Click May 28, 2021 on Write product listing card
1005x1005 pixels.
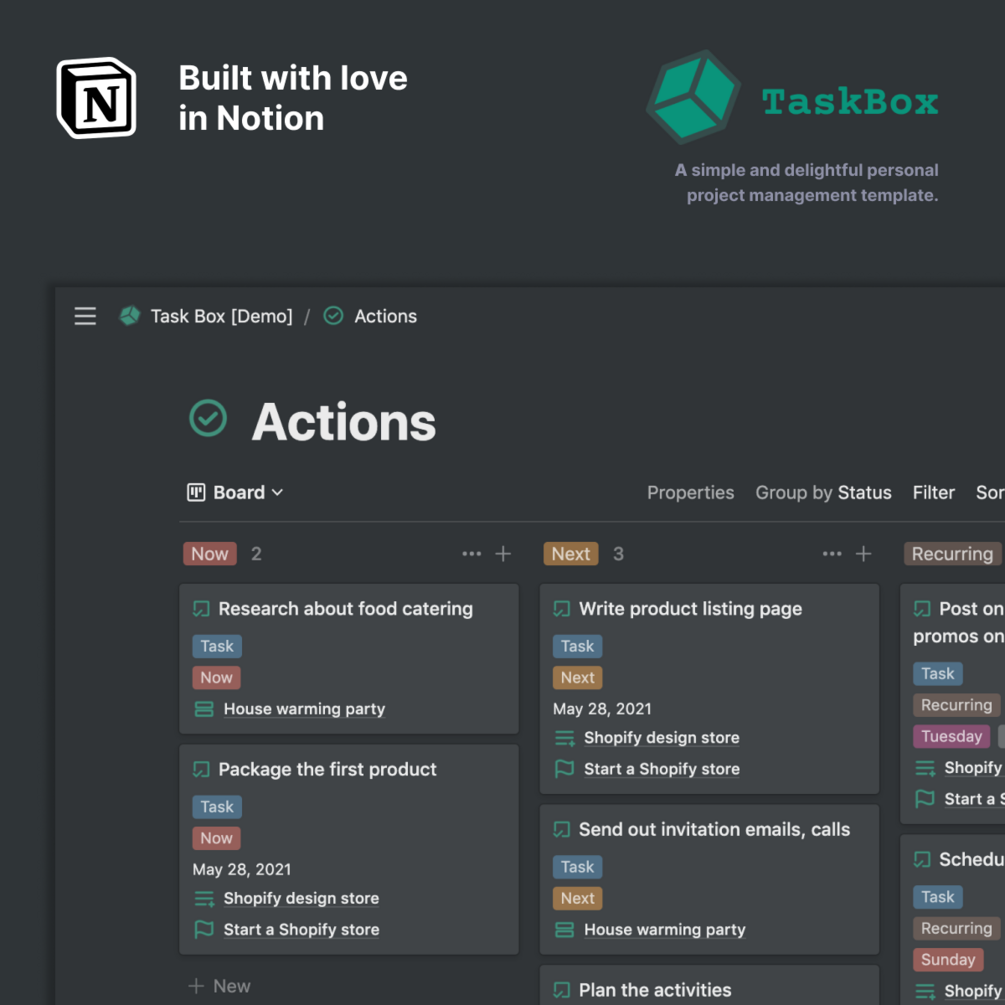coord(602,709)
